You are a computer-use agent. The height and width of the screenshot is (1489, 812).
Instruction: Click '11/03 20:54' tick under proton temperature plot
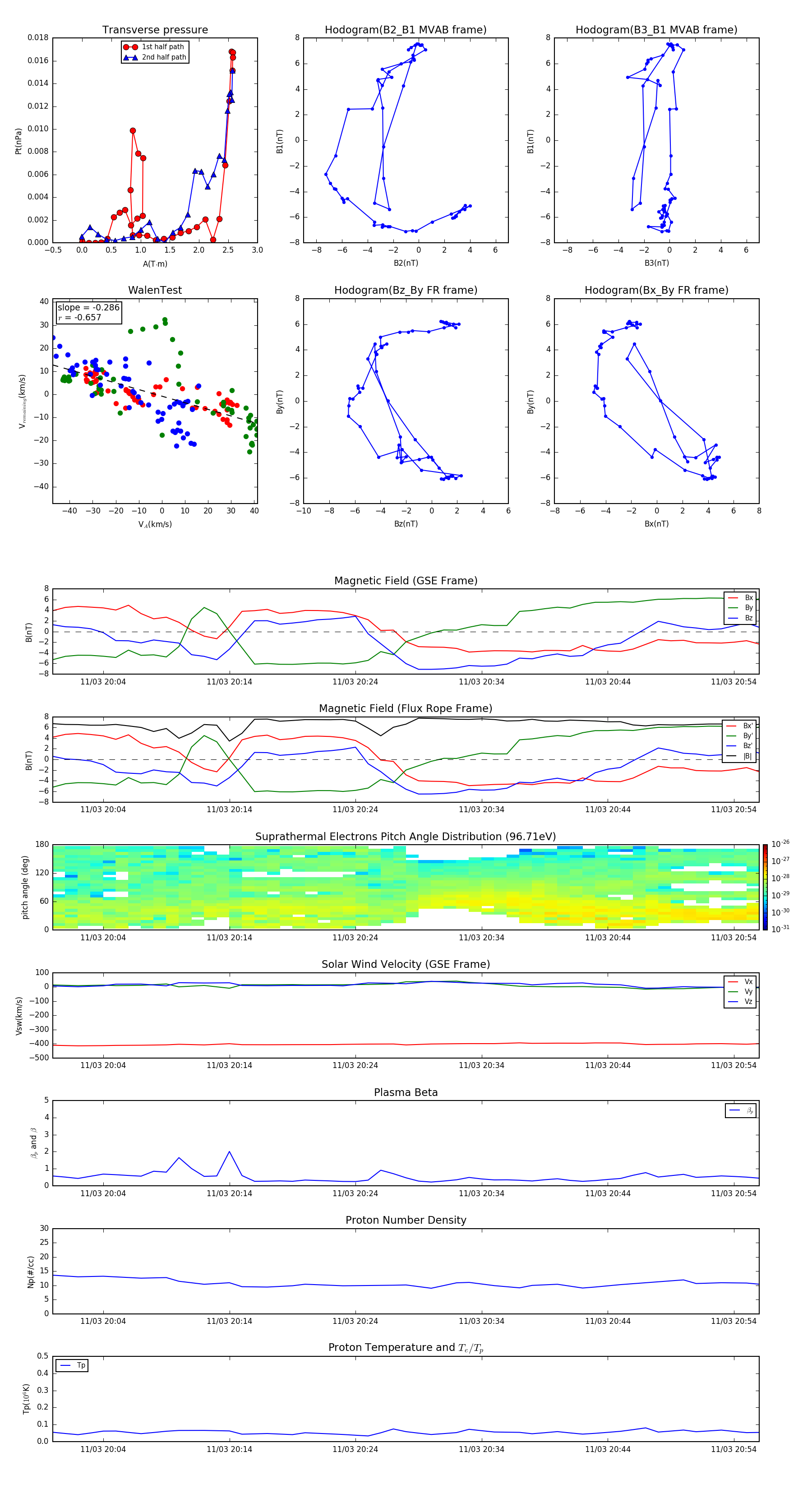(734, 1449)
